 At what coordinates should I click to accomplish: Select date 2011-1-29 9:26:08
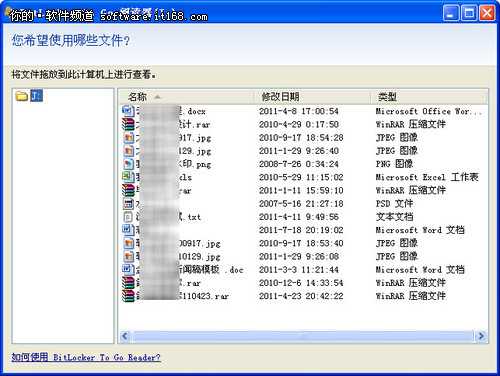299,256
